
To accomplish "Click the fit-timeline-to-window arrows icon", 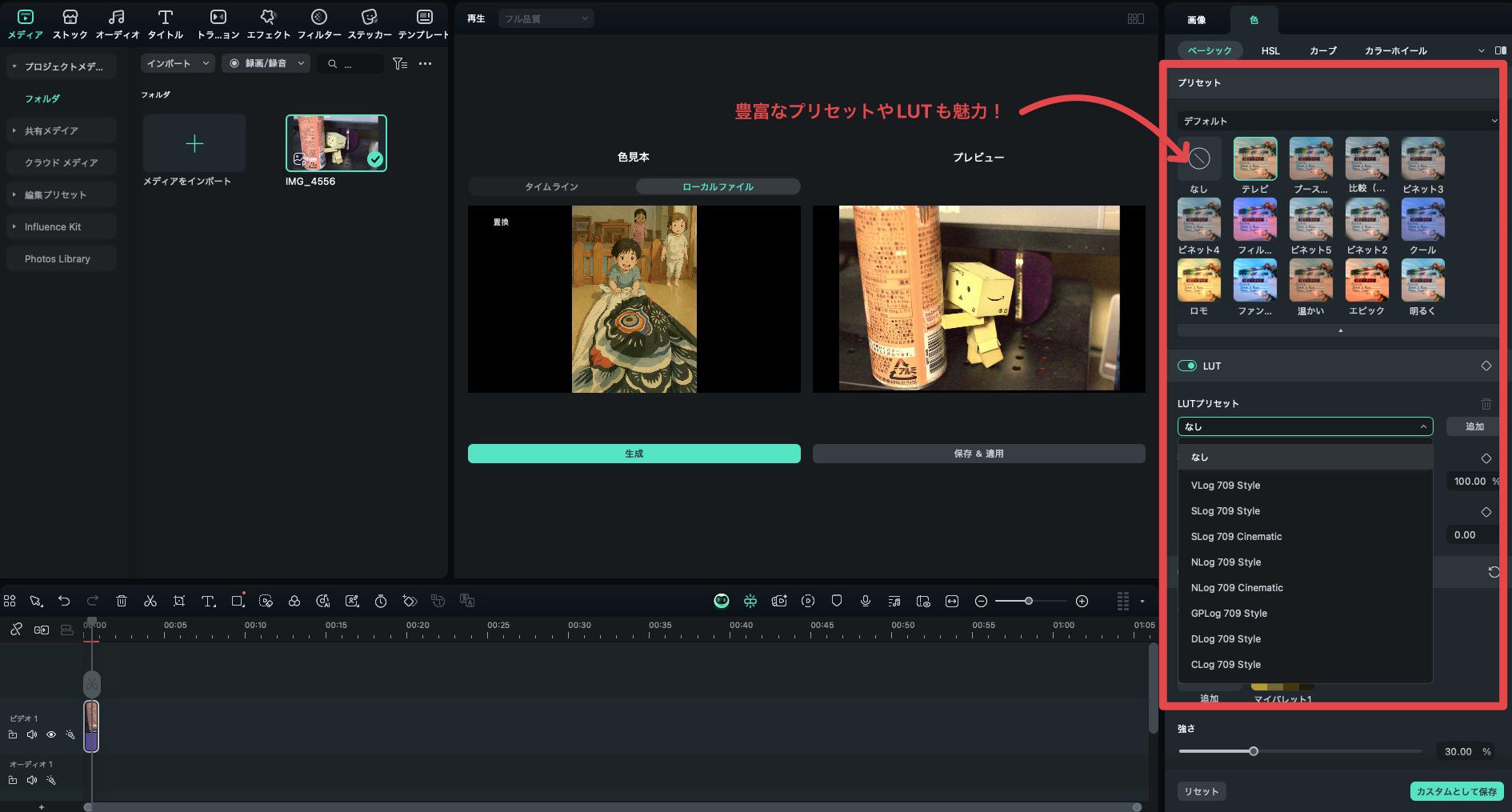I will (952, 601).
